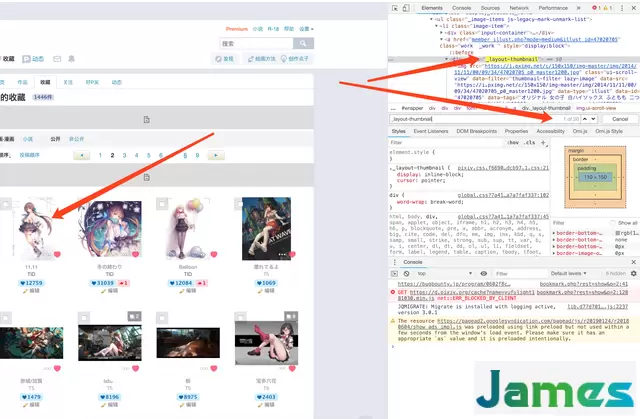Viewport: 640px width, 419px height.
Task: Go to previous search match arrow
Action: [585, 119]
